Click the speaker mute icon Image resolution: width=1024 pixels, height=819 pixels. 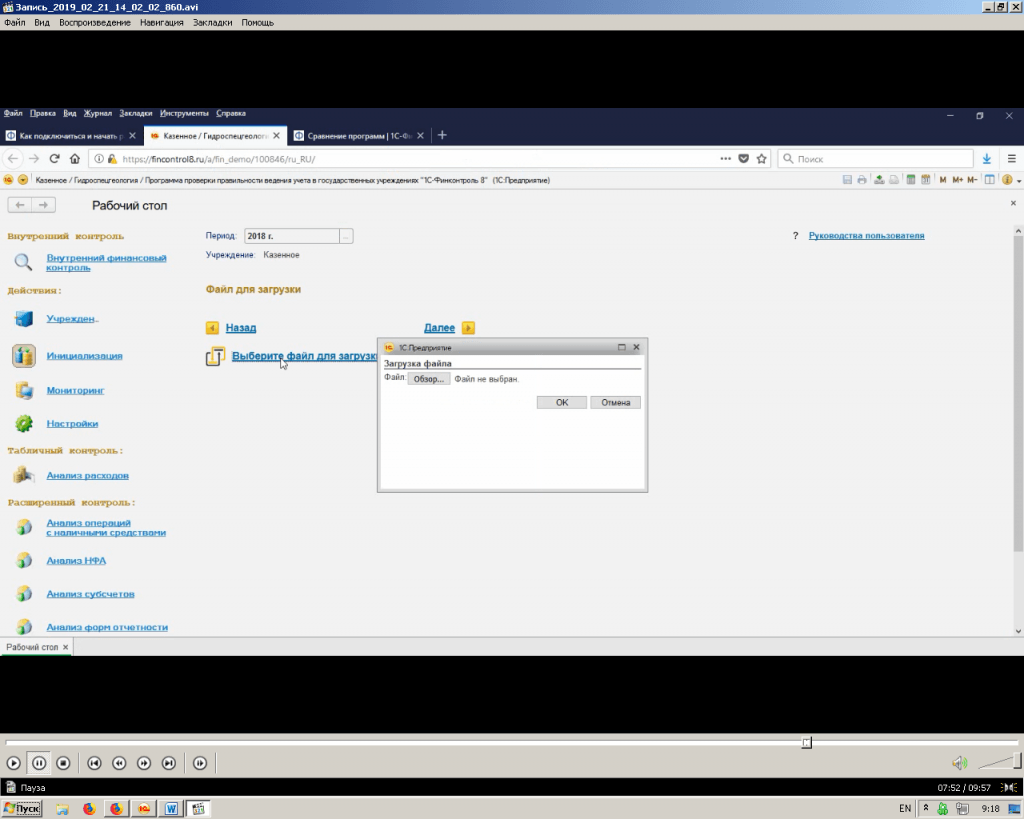point(959,763)
